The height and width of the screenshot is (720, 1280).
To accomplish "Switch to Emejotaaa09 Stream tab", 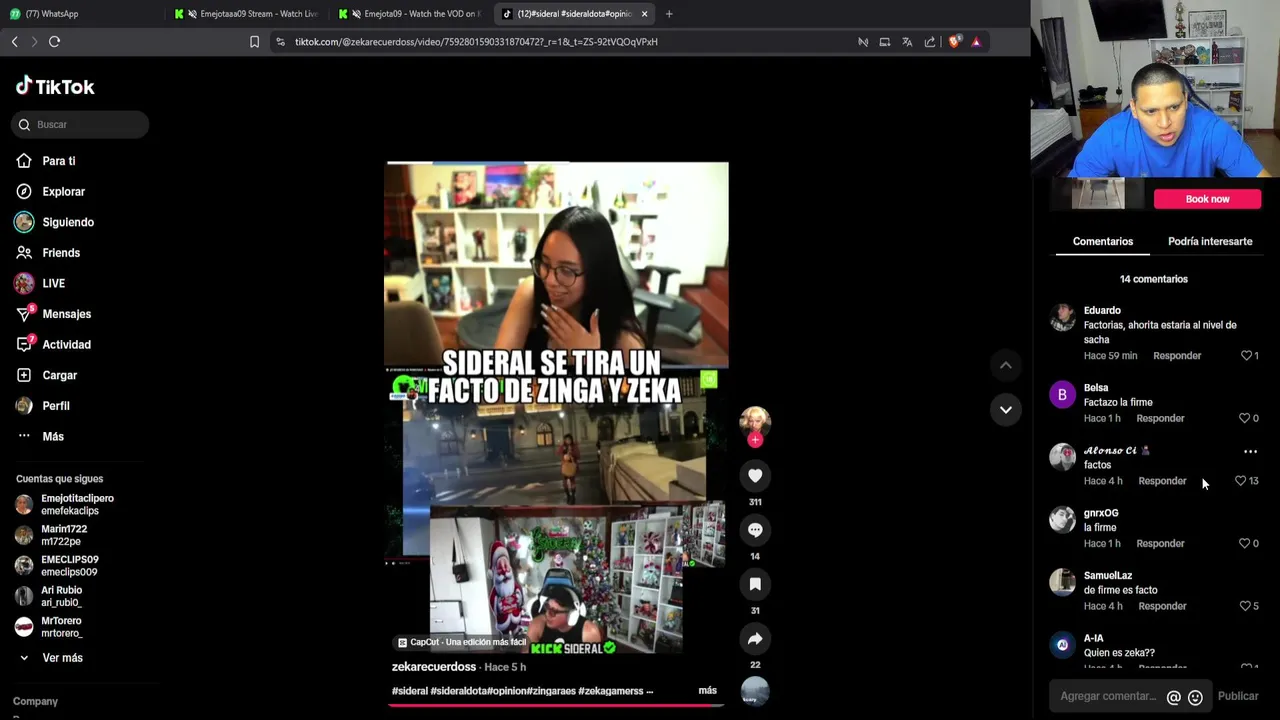I will click(x=246, y=14).
